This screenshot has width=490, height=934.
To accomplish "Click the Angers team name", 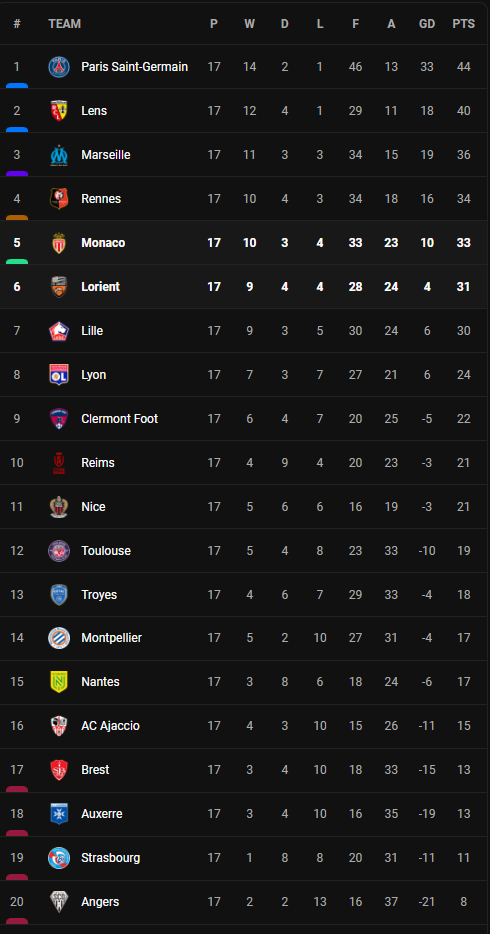I will (100, 902).
